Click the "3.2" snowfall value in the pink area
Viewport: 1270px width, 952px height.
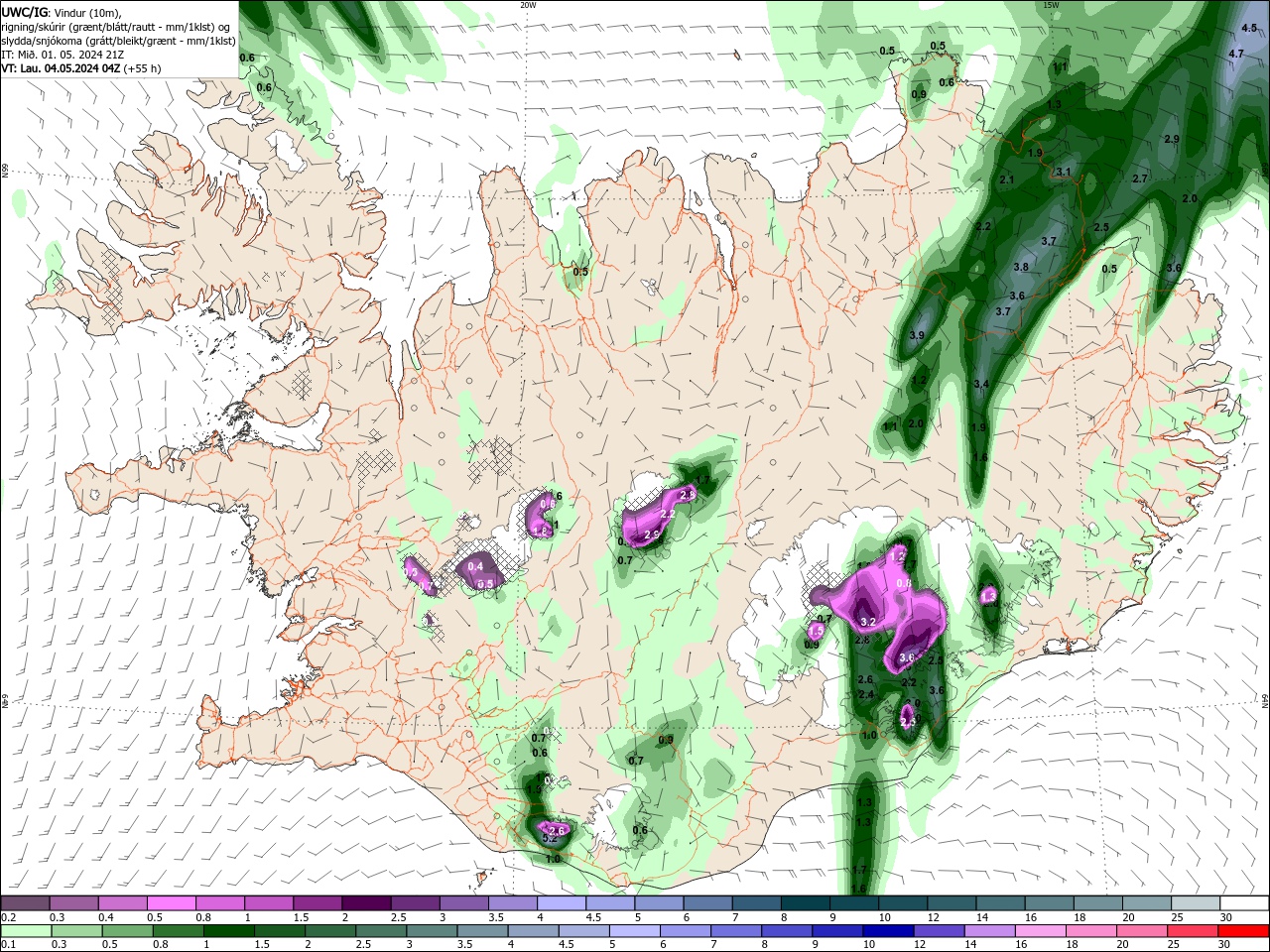pyautogui.click(x=868, y=623)
